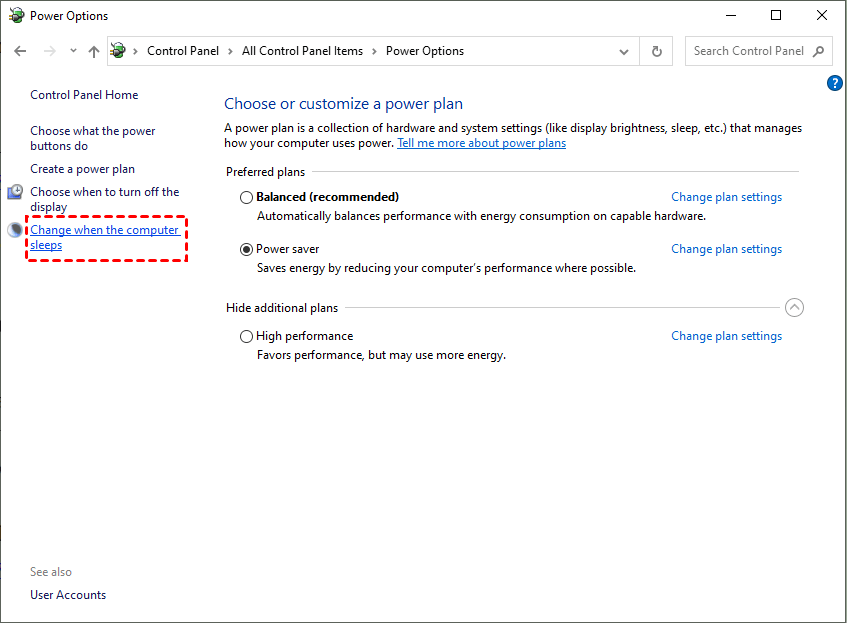
Task: Click the display-off clock icon in sidebar
Action: click(x=16, y=192)
